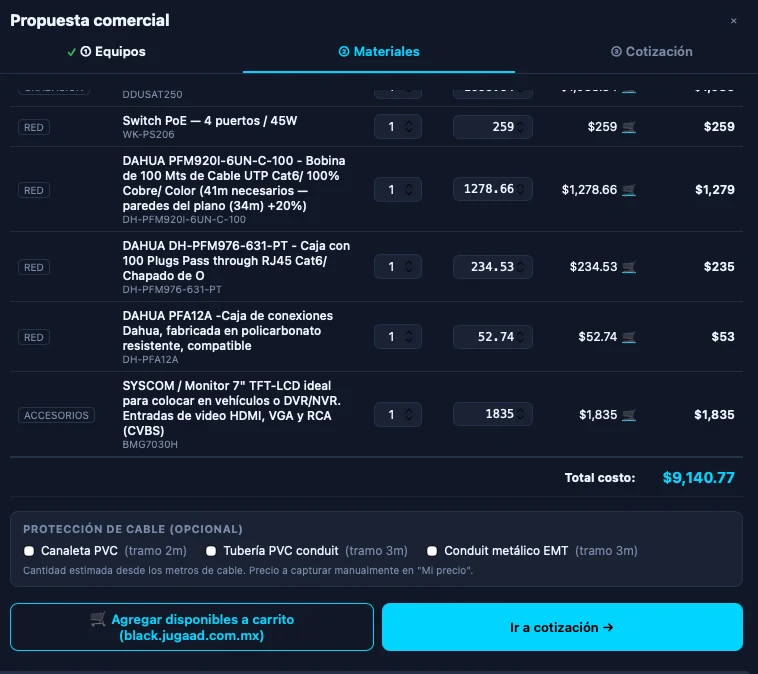This screenshot has width=758, height=674.
Task: Click ACCESORIOS tag on monitor row
Action: (x=56, y=415)
